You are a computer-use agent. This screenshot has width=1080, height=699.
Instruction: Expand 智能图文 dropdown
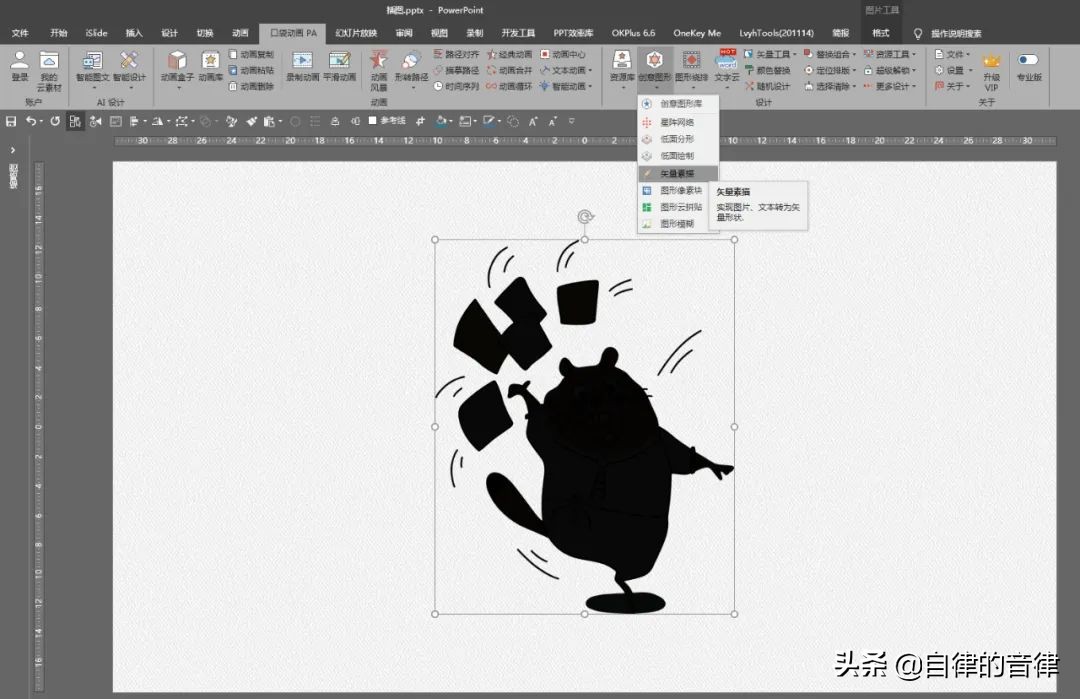pyautogui.click(x=92, y=87)
